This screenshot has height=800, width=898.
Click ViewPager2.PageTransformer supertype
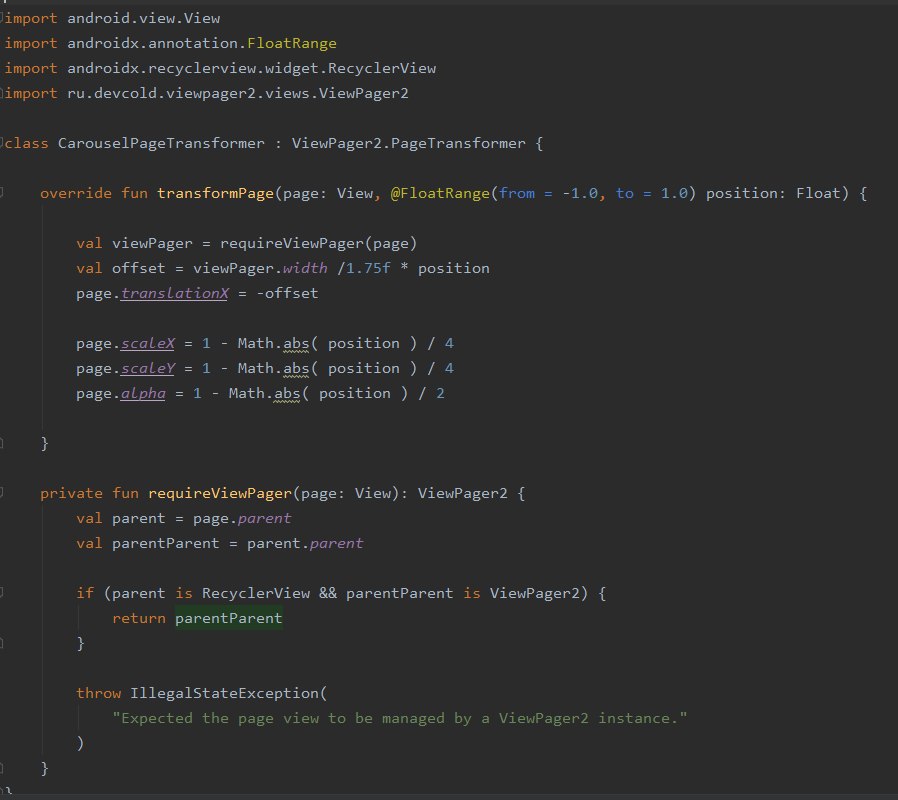click(408, 143)
